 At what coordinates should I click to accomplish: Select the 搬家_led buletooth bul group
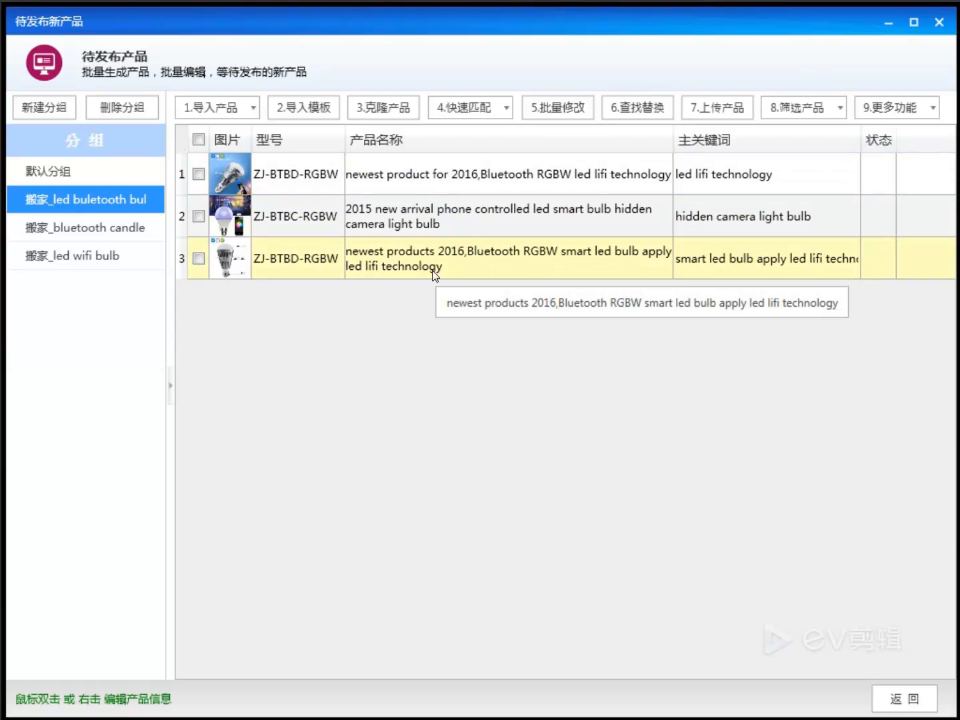(x=86, y=200)
